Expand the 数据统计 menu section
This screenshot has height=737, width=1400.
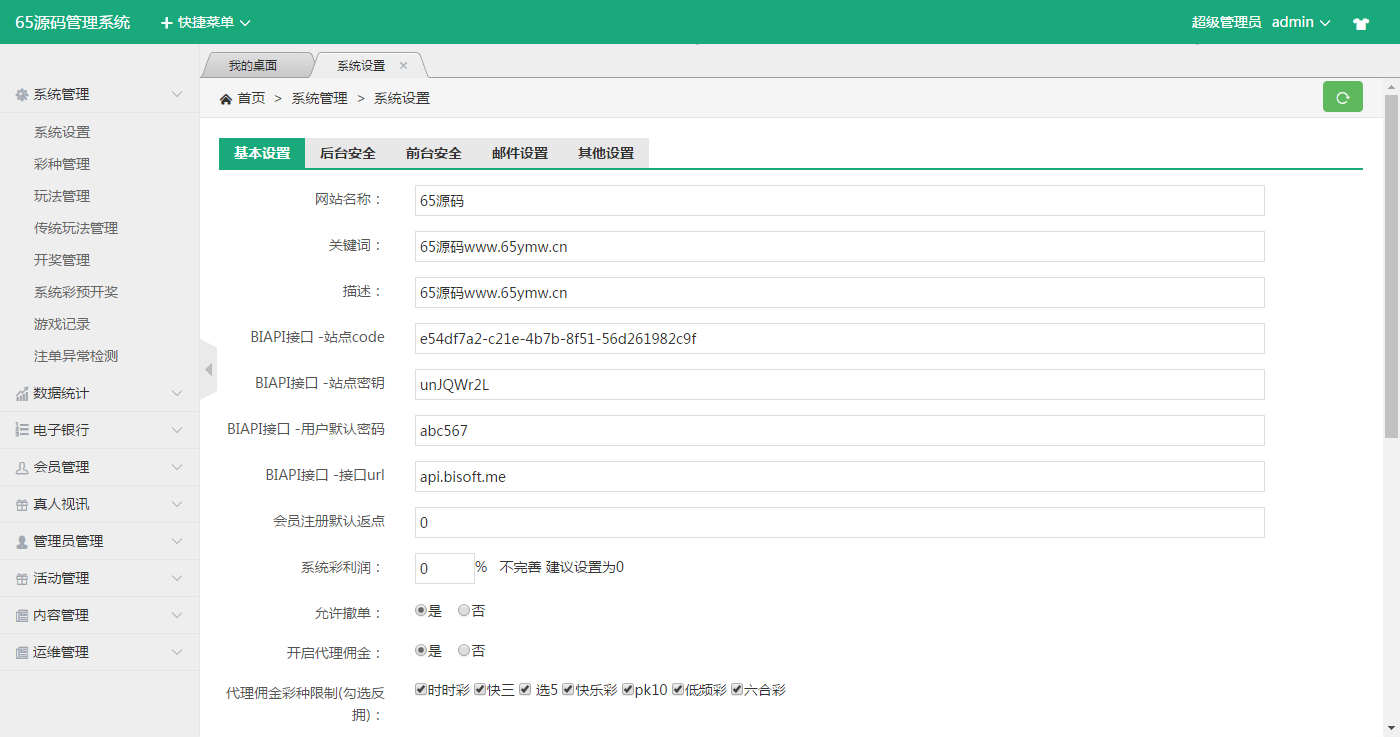point(100,393)
